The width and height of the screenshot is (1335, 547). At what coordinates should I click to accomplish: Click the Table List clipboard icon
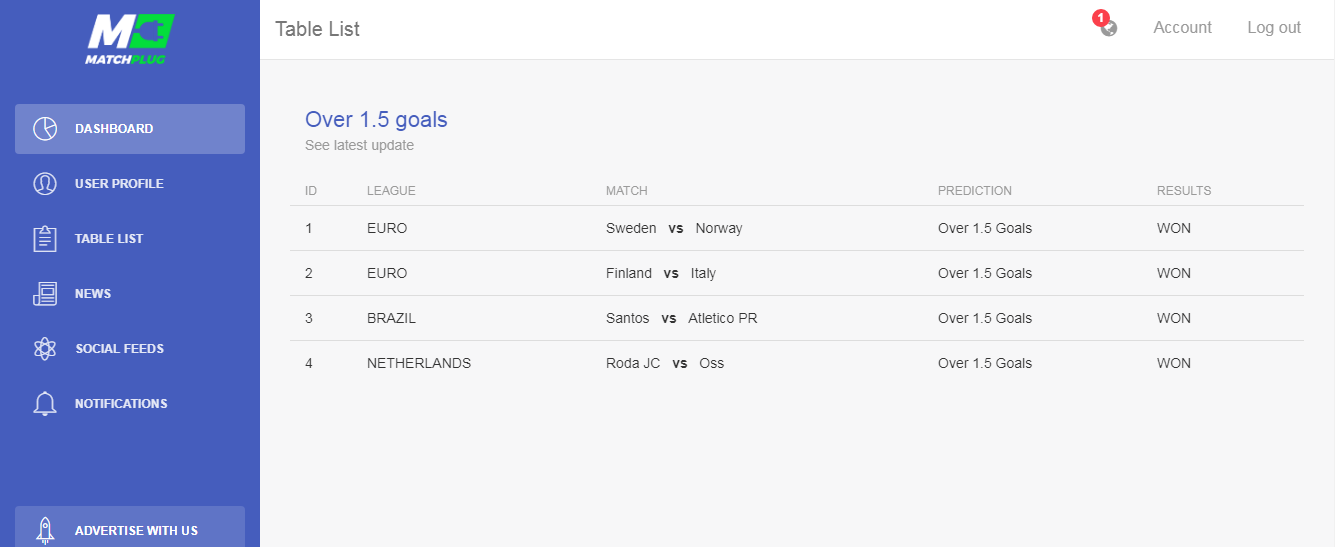point(45,239)
